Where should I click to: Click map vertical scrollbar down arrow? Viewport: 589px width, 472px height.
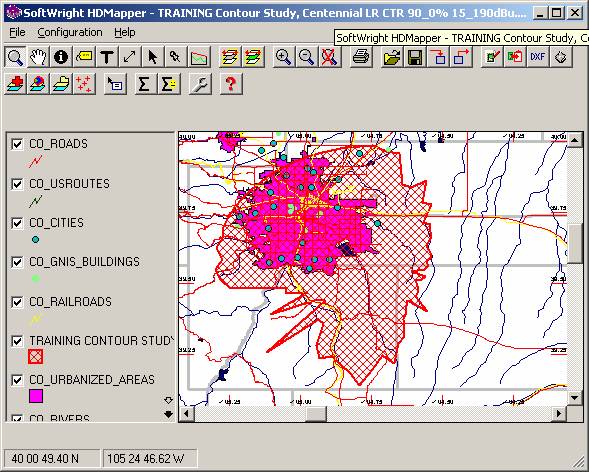(575, 398)
